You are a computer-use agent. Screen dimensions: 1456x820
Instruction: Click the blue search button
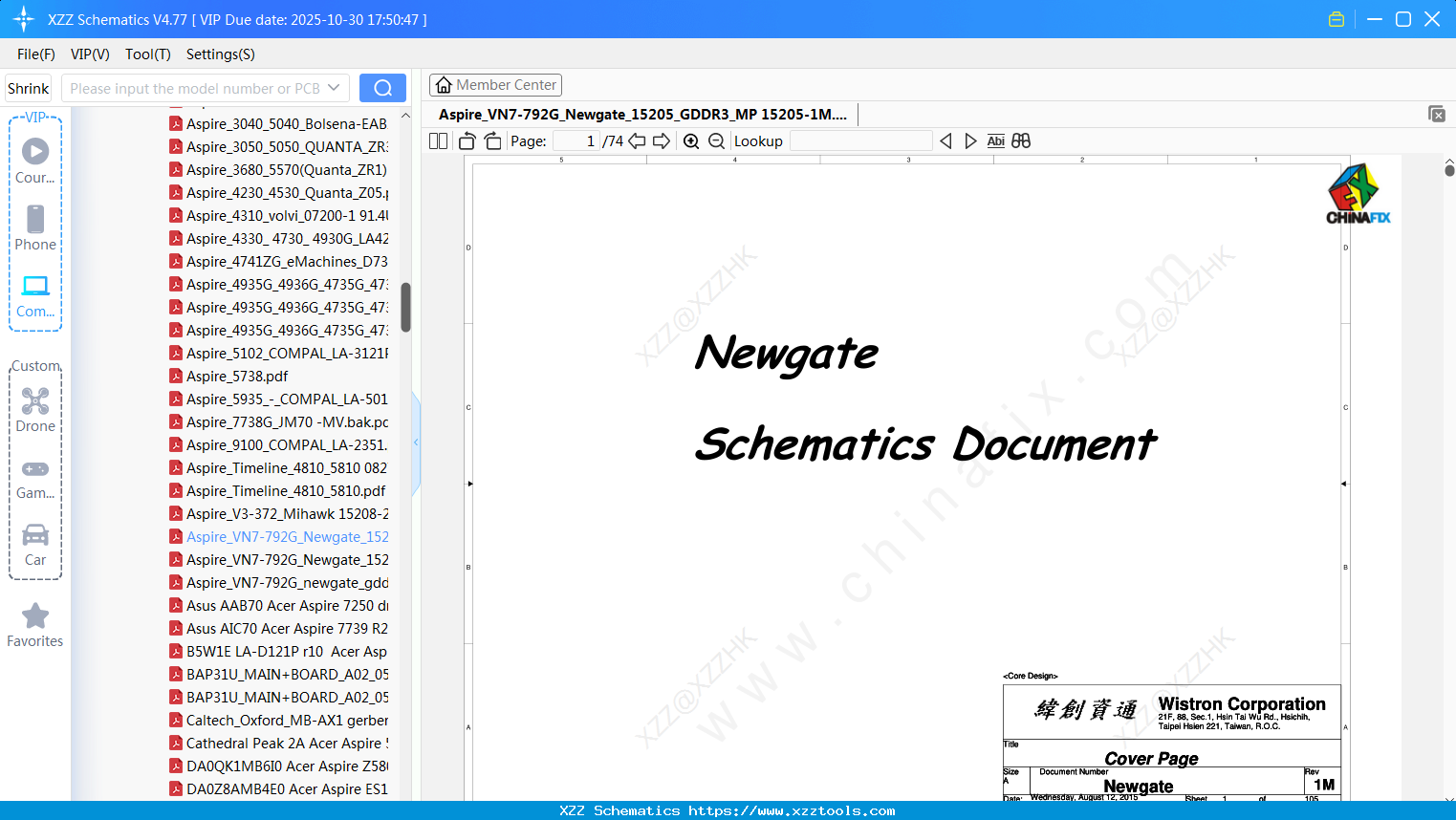tap(382, 88)
